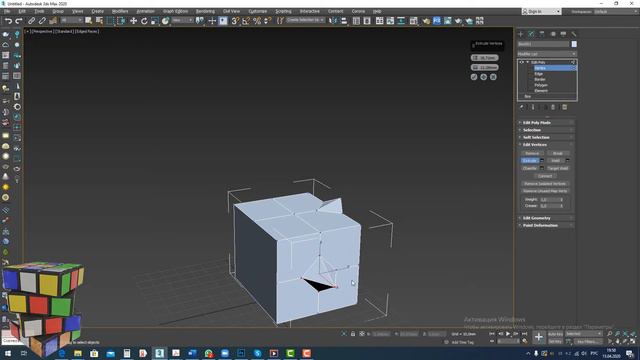Image resolution: width=640 pixels, height=360 pixels.
Task: Select Box base object in stack
Action: (528, 96)
